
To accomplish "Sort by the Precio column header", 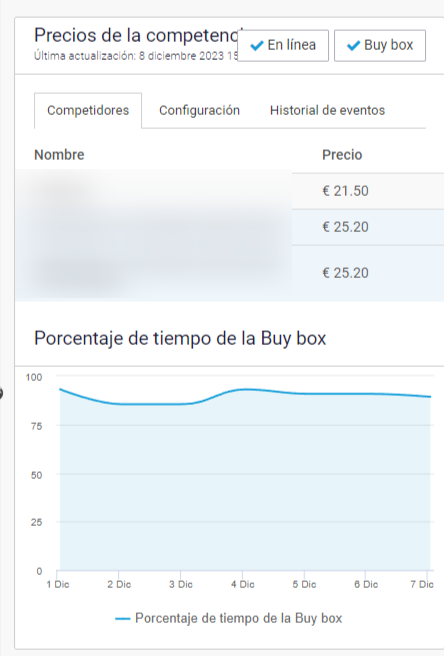I will [x=342, y=155].
